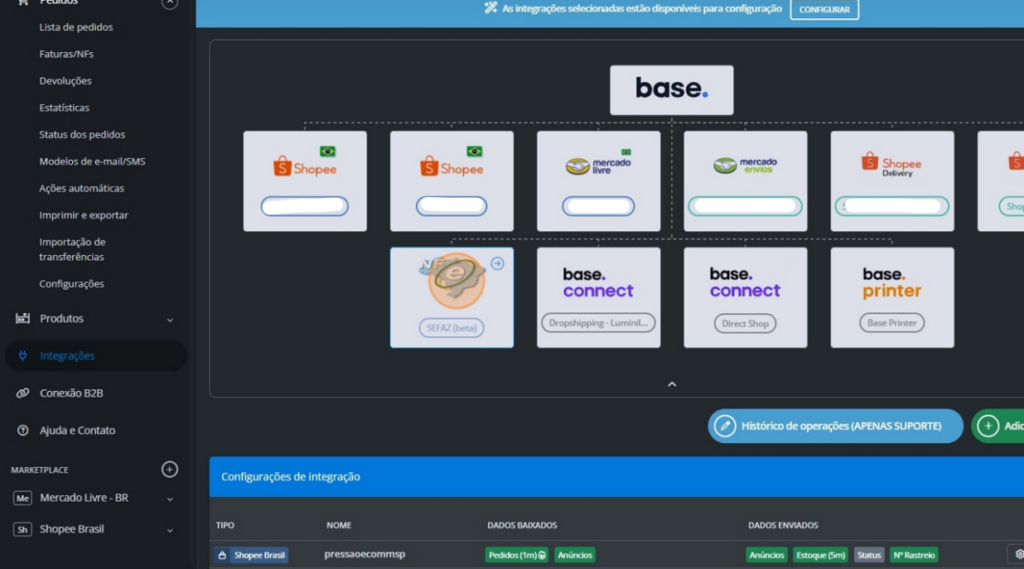Click base.connect logo on Direct Shop card

[745, 282]
